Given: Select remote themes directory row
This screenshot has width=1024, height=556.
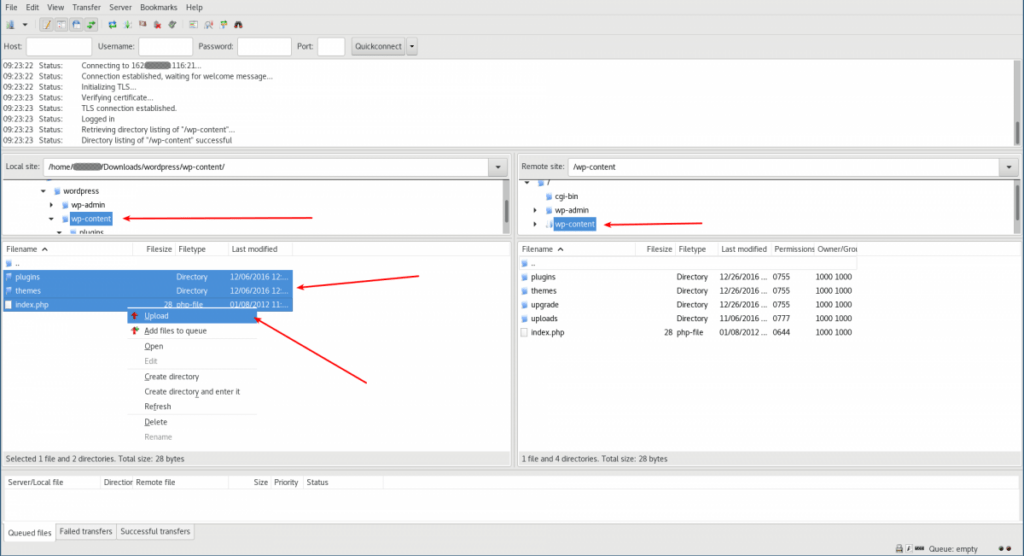Looking at the screenshot, I should tap(688, 291).
